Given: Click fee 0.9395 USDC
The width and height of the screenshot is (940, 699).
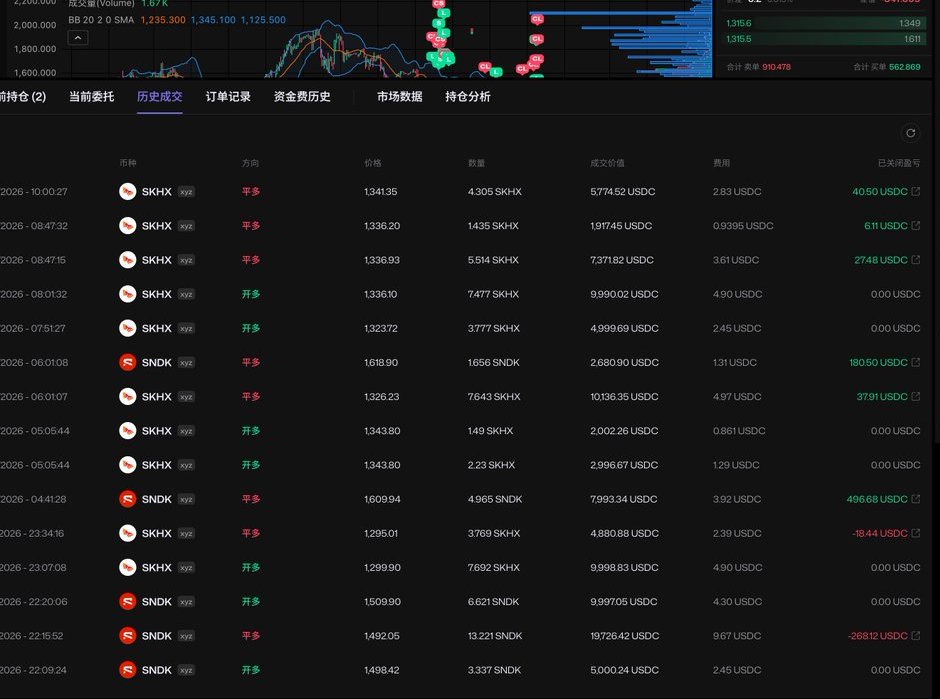Looking at the screenshot, I should pos(743,226).
